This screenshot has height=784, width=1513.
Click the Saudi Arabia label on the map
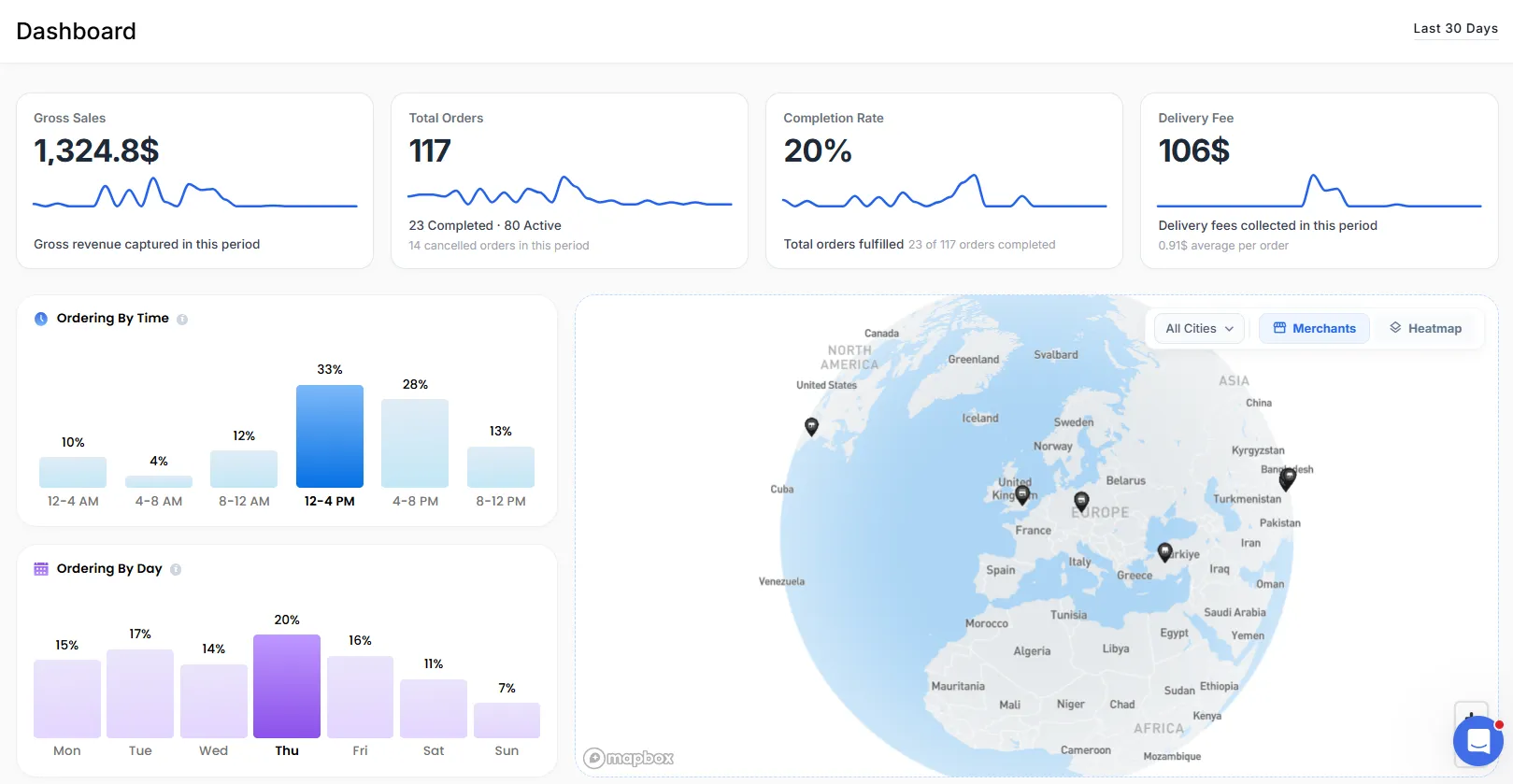1235,612
